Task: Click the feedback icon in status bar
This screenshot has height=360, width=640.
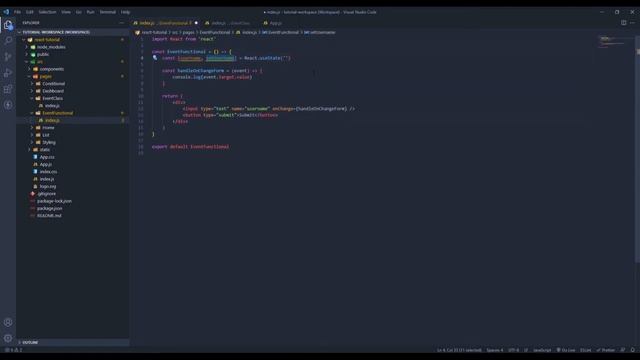Action: pyautogui.click(x=623, y=350)
